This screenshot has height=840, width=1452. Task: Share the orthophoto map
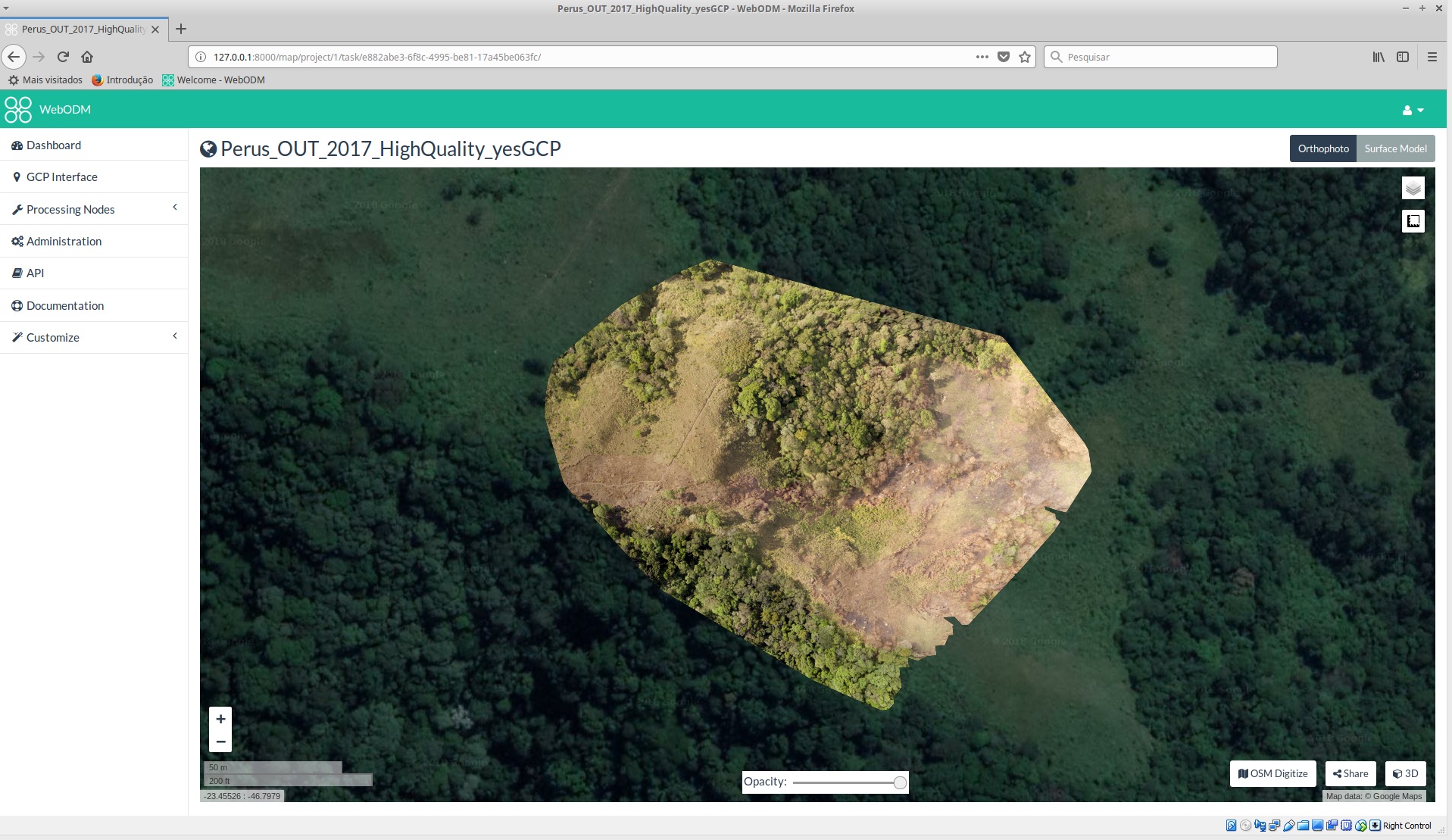[1351, 773]
